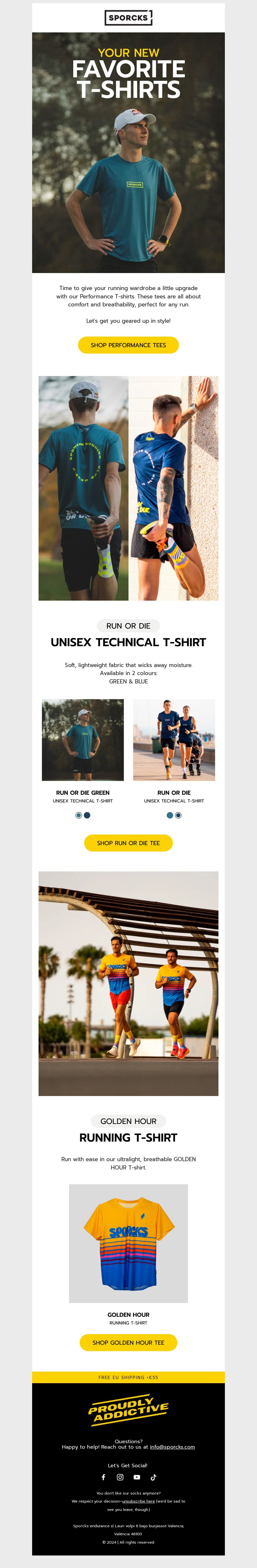257x1568 pixels.
Task: Click the unsubscribe here link
Action: pyautogui.click(x=138, y=1501)
